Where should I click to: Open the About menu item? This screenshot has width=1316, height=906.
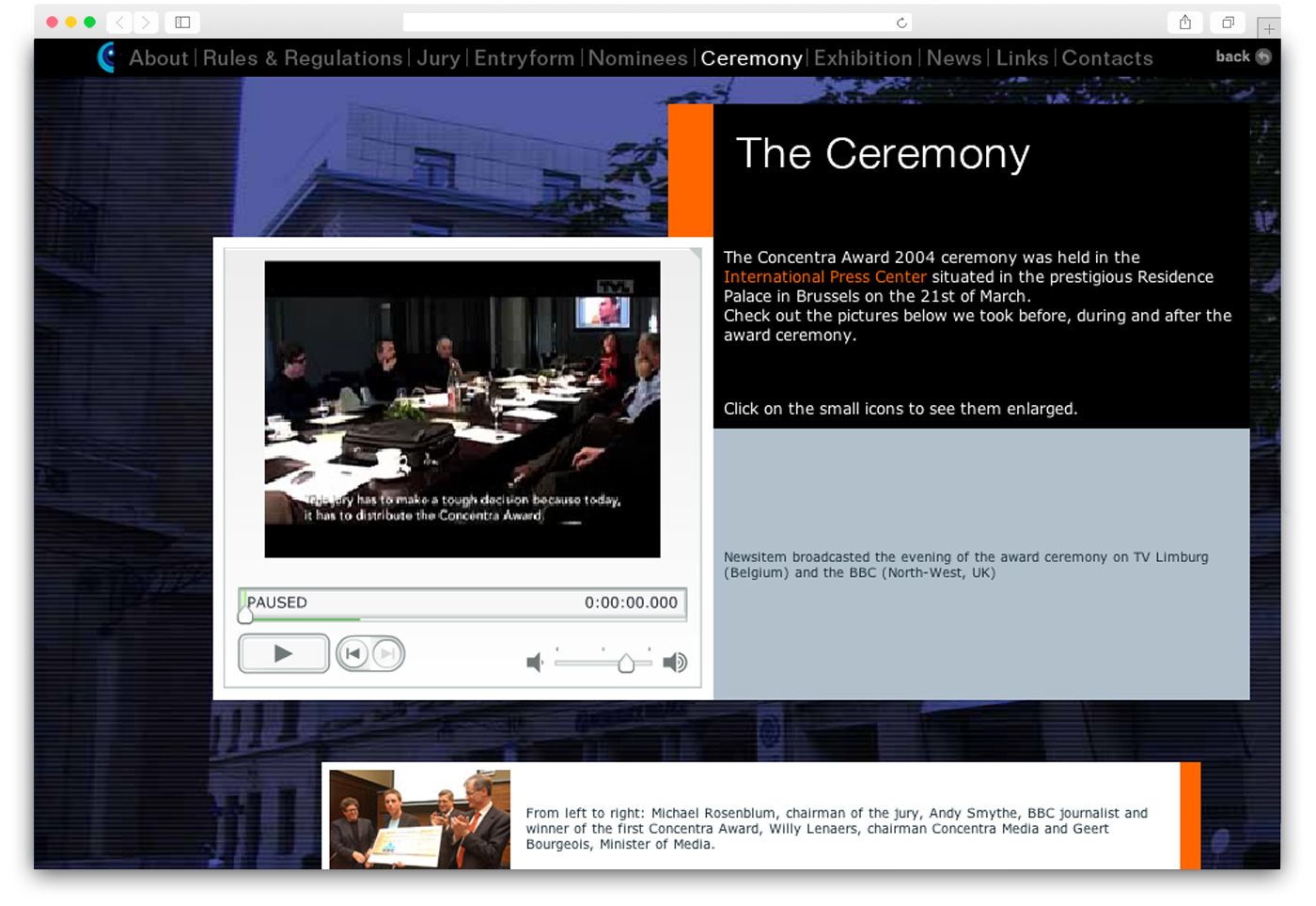[x=158, y=58]
